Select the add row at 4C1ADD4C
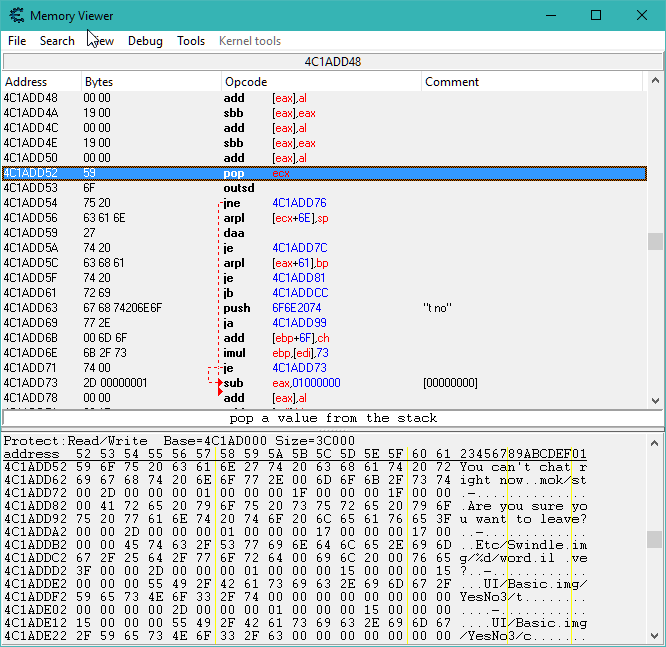666x647 pixels. tap(325, 128)
